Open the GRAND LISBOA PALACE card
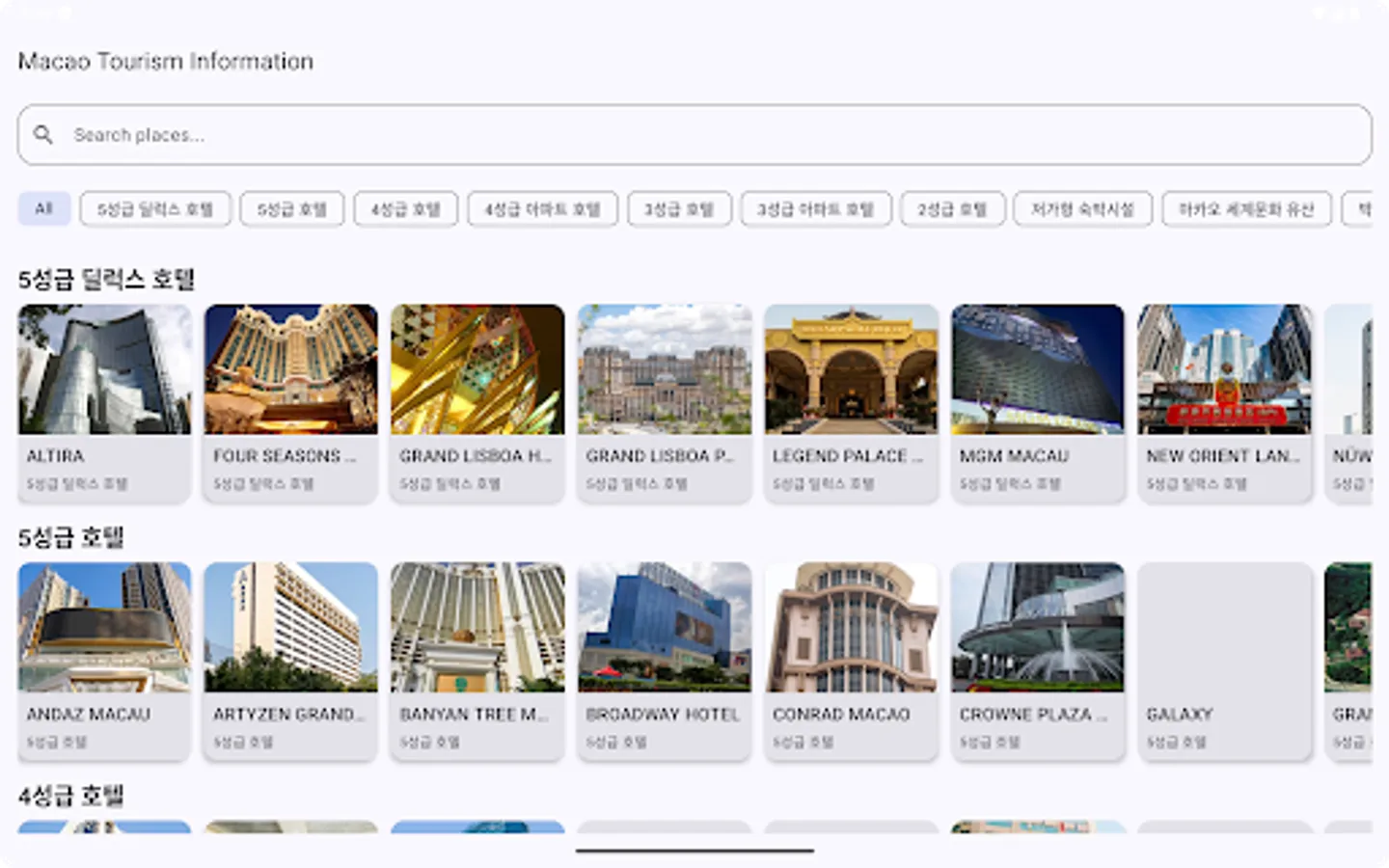This screenshot has height=868, width=1389. point(664,402)
